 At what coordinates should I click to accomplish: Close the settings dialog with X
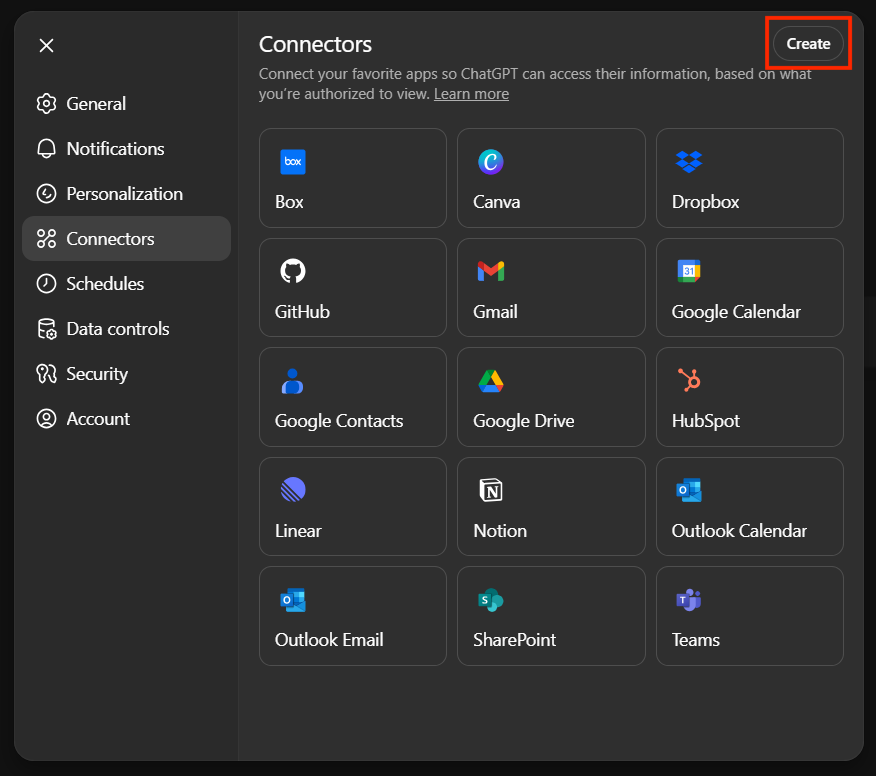click(x=46, y=45)
